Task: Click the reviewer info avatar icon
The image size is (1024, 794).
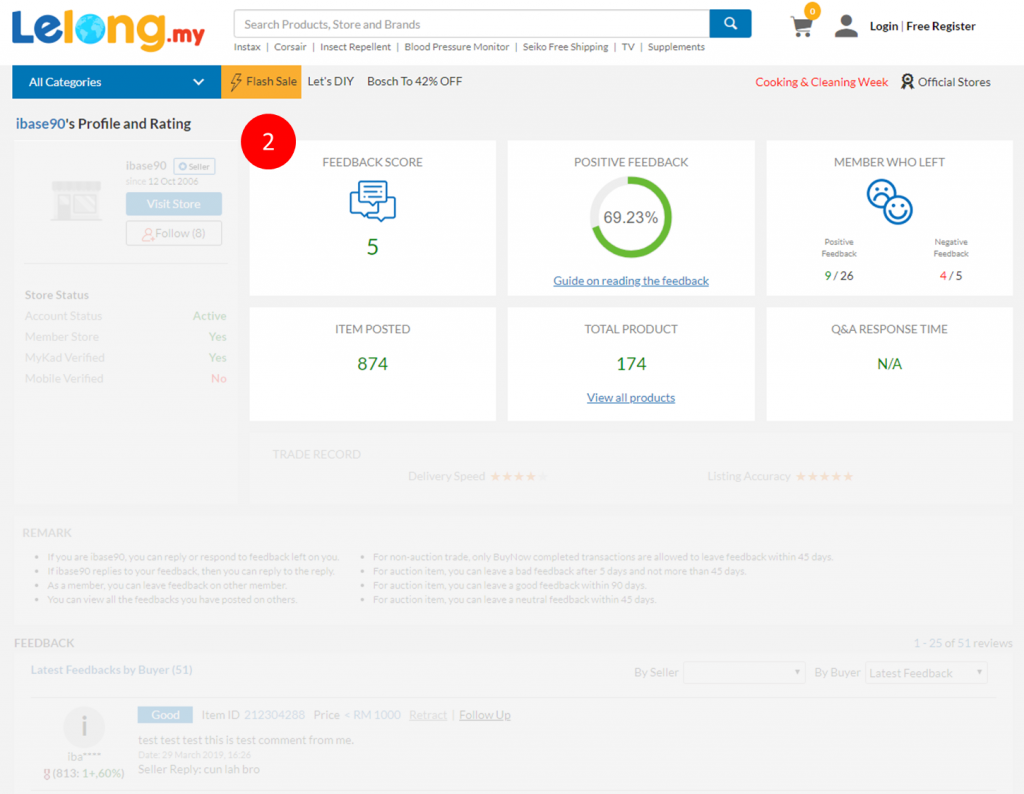Action: 84,726
